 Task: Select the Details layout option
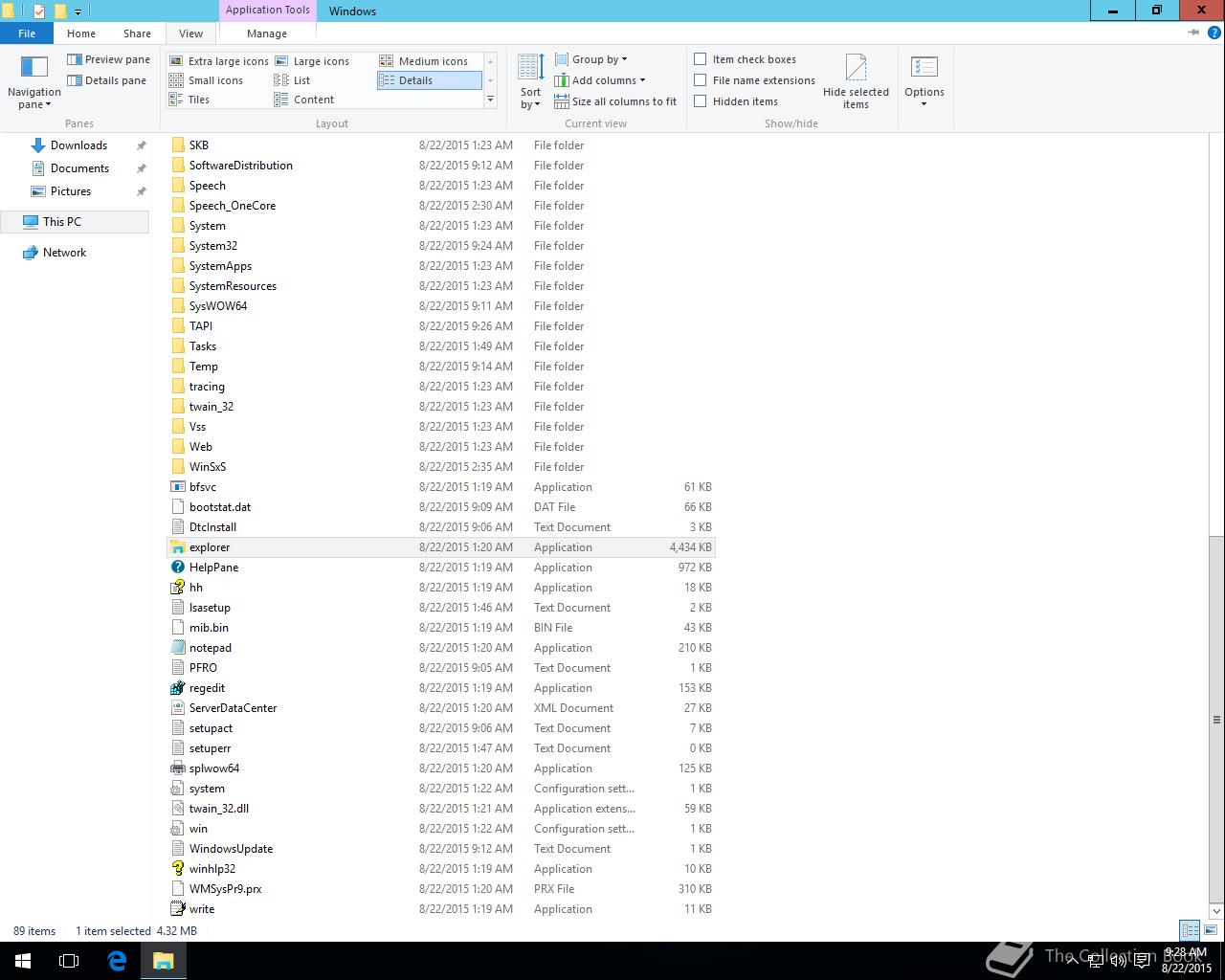(429, 80)
